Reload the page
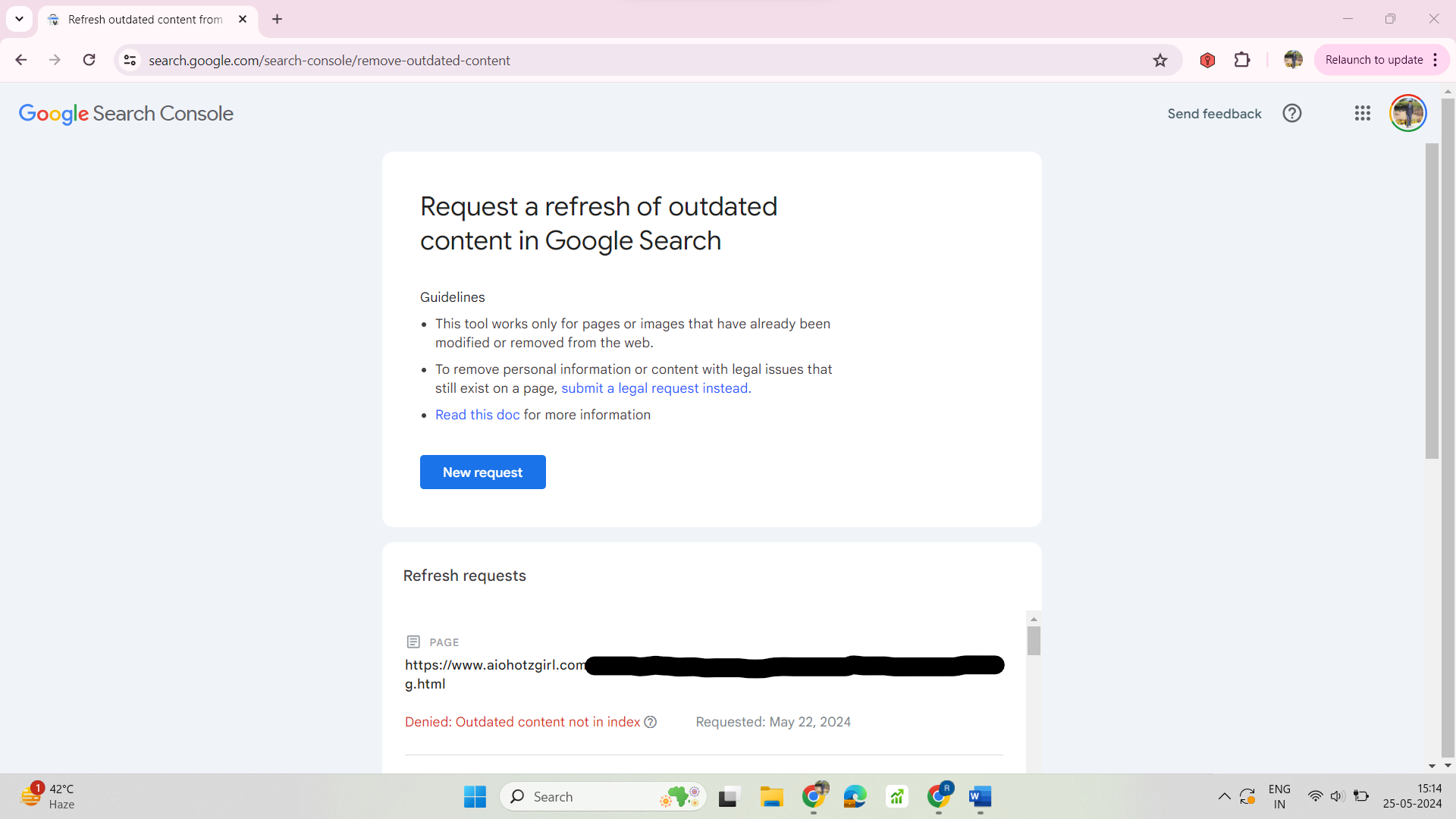The width and height of the screenshot is (1456, 819). pyautogui.click(x=89, y=60)
